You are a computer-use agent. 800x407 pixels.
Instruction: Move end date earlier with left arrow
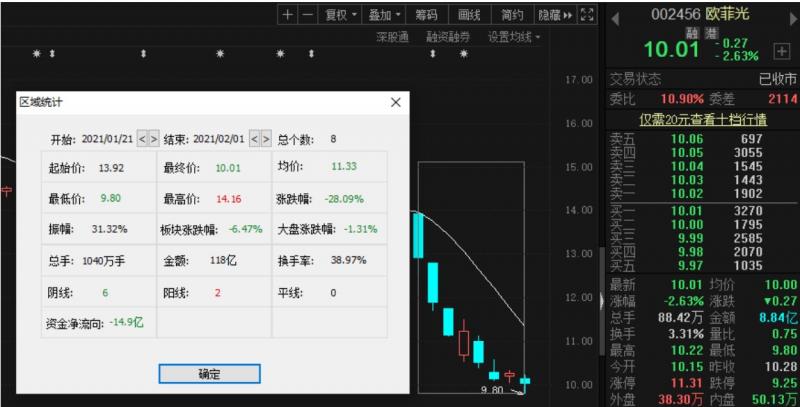pyautogui.click(x=255, y=139)
